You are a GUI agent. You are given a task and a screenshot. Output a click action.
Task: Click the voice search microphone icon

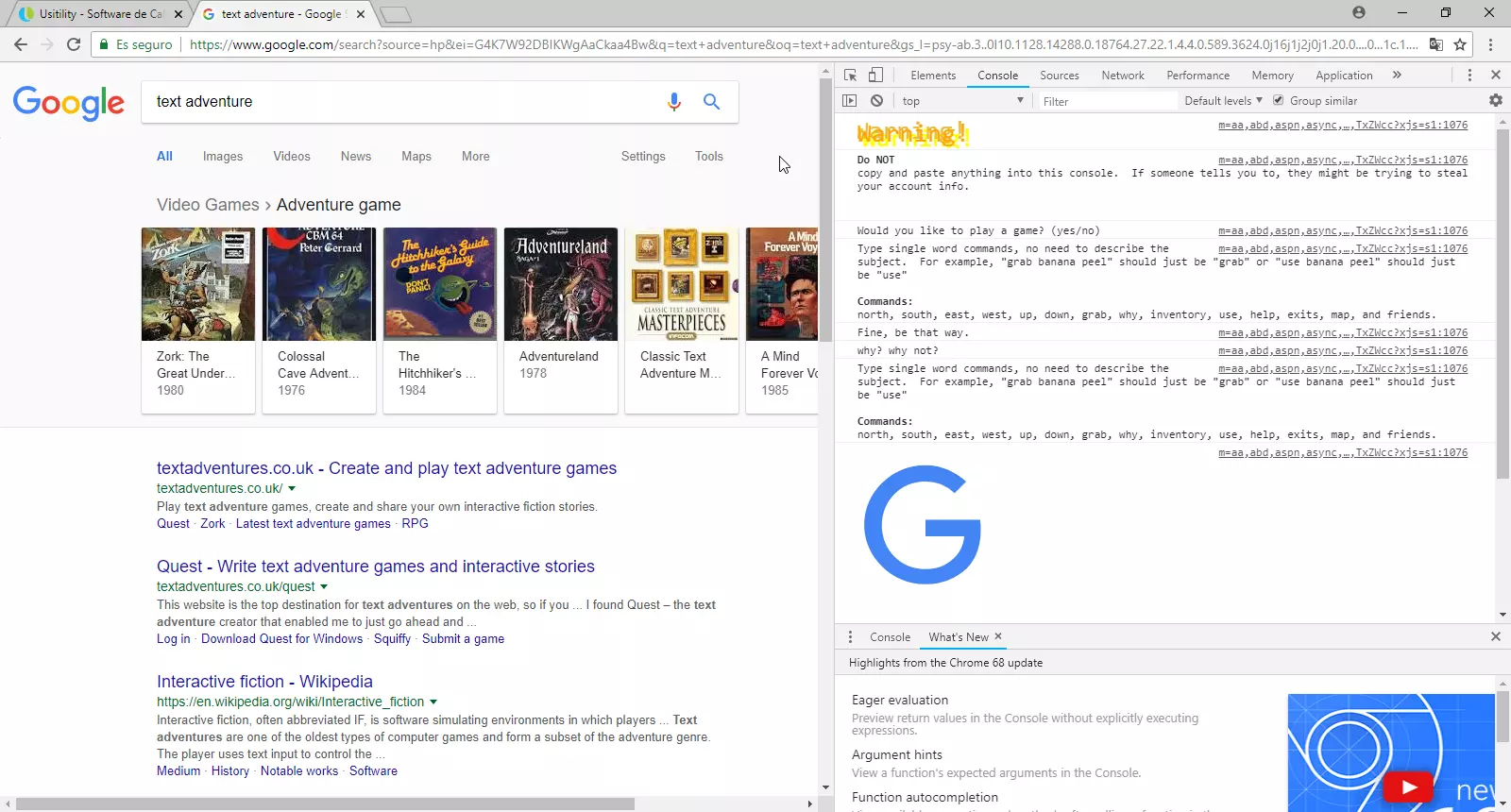tap(673, 102)
